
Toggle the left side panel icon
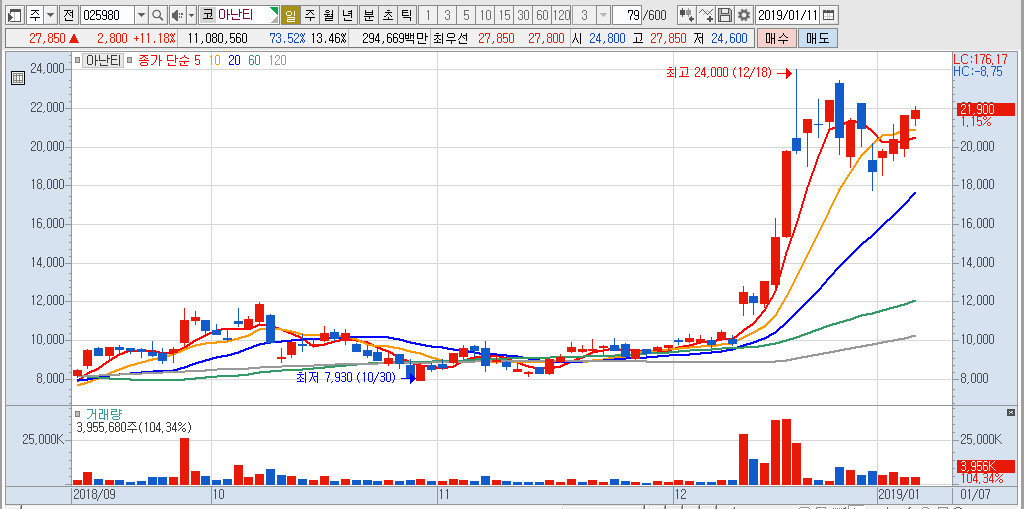14,14
